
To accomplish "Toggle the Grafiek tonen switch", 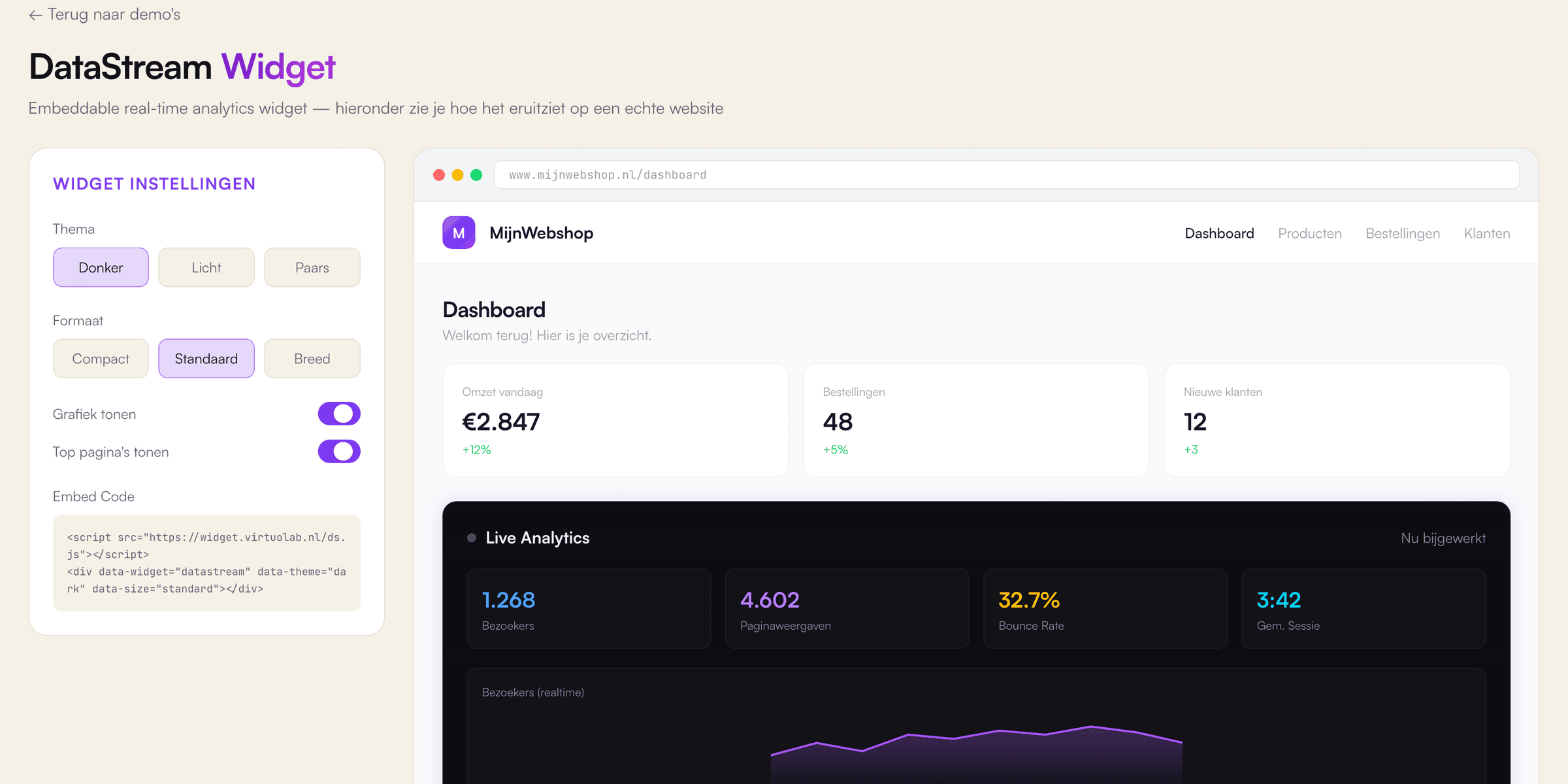I will click(339, 414).
